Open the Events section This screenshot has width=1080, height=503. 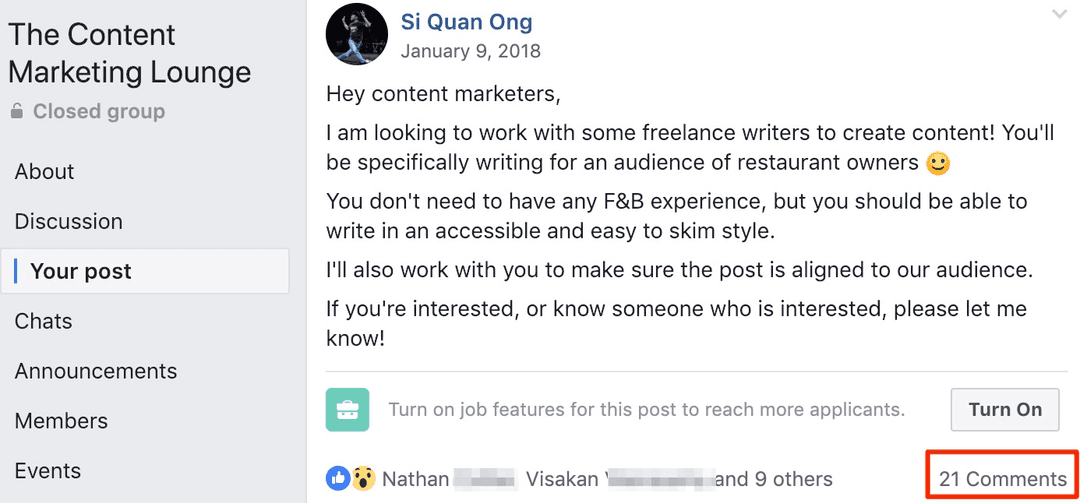pos(47,471)
